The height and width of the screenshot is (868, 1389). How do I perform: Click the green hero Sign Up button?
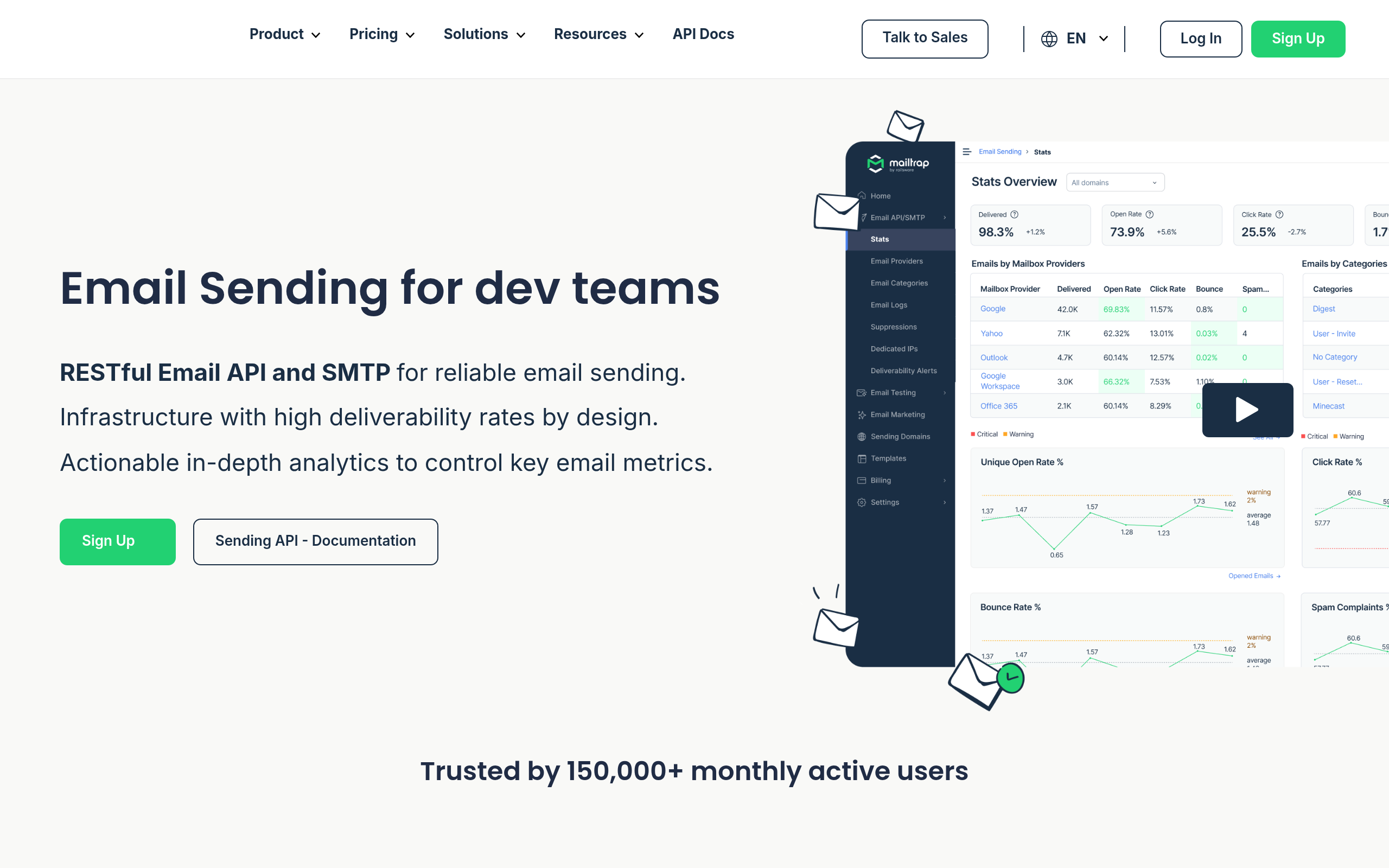pyautogui.click(x=117, y=541)
